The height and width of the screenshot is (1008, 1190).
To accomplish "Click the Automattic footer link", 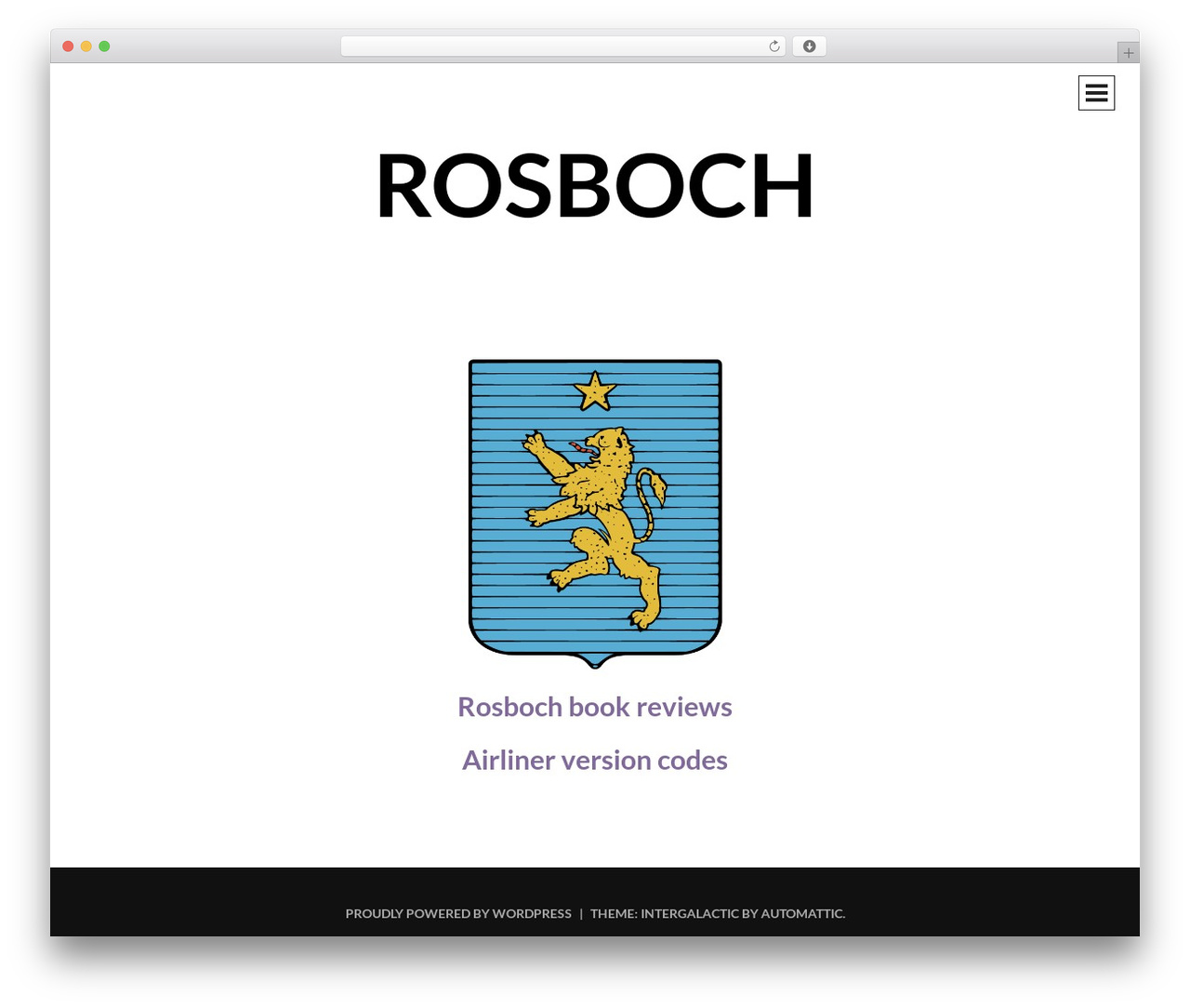I will coord(802,913).
